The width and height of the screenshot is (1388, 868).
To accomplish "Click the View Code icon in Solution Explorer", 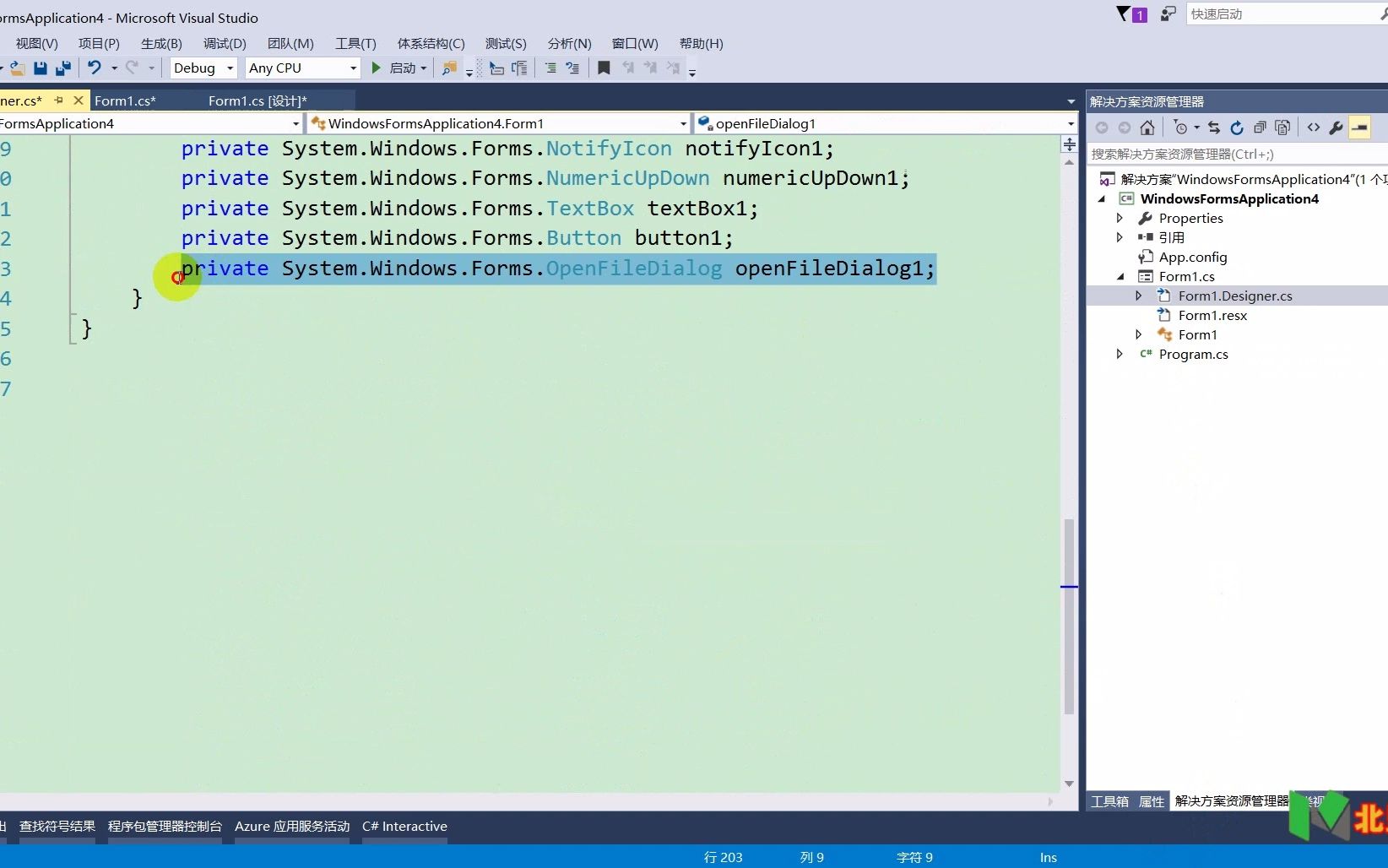I will (1314, 127).
